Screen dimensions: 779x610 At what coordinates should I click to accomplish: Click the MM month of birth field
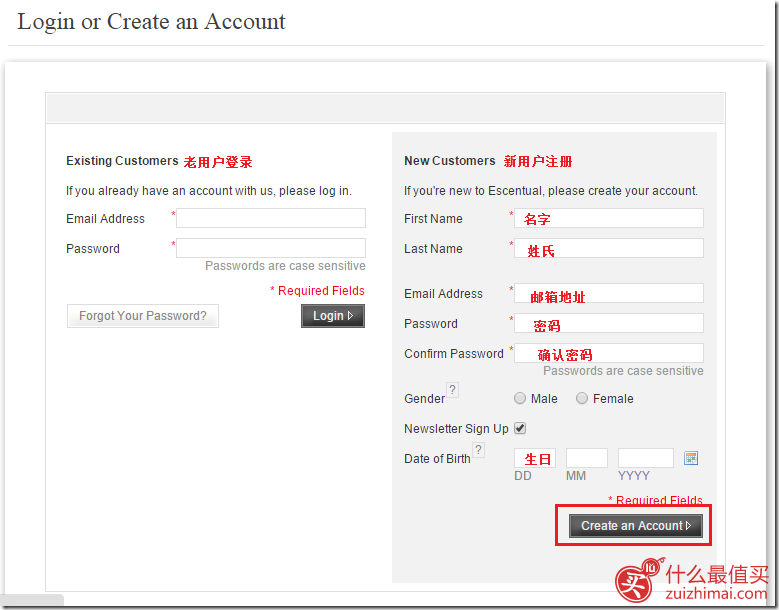[x=587, y=458]
